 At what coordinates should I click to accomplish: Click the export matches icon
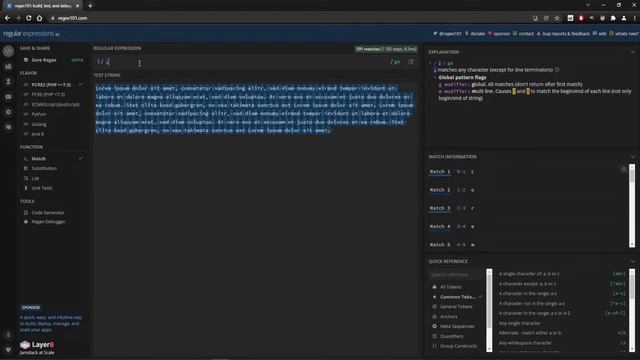624,169
